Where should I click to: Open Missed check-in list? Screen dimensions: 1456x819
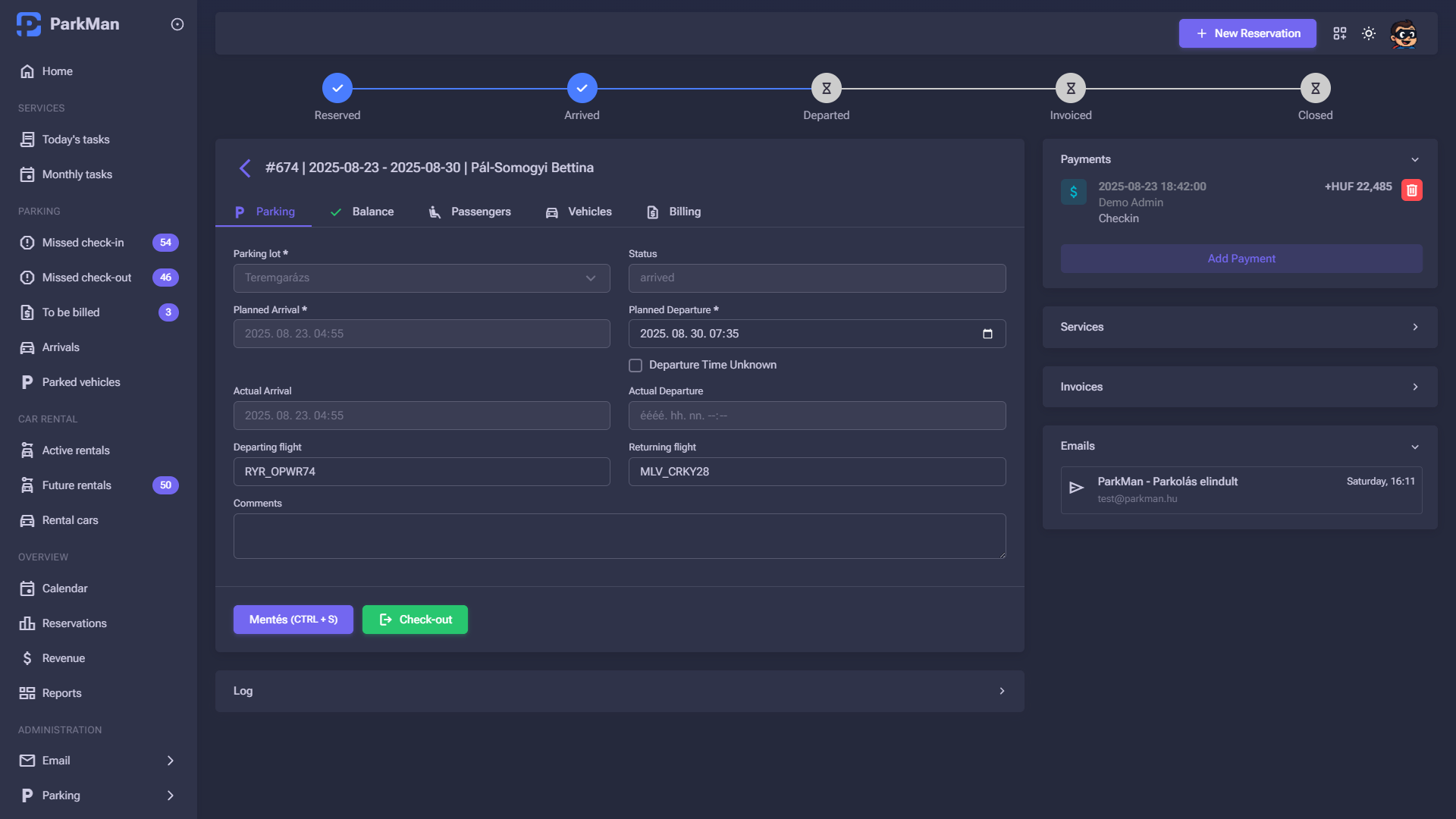point(99,243)
